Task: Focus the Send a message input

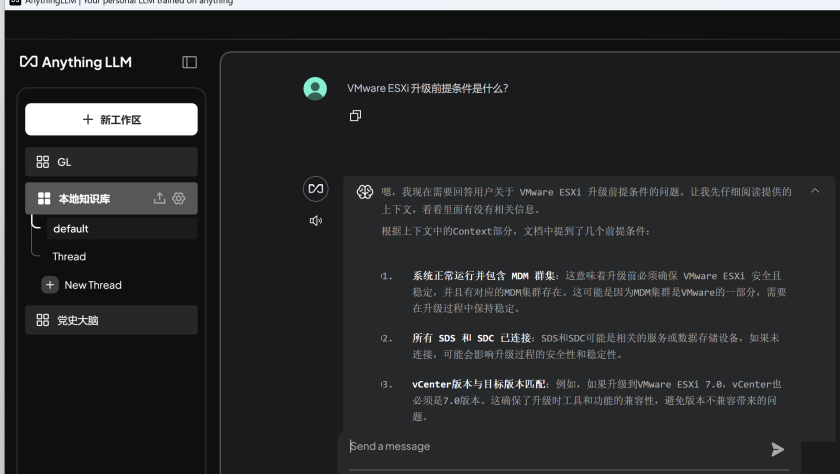Action: (x=557, y=446)
